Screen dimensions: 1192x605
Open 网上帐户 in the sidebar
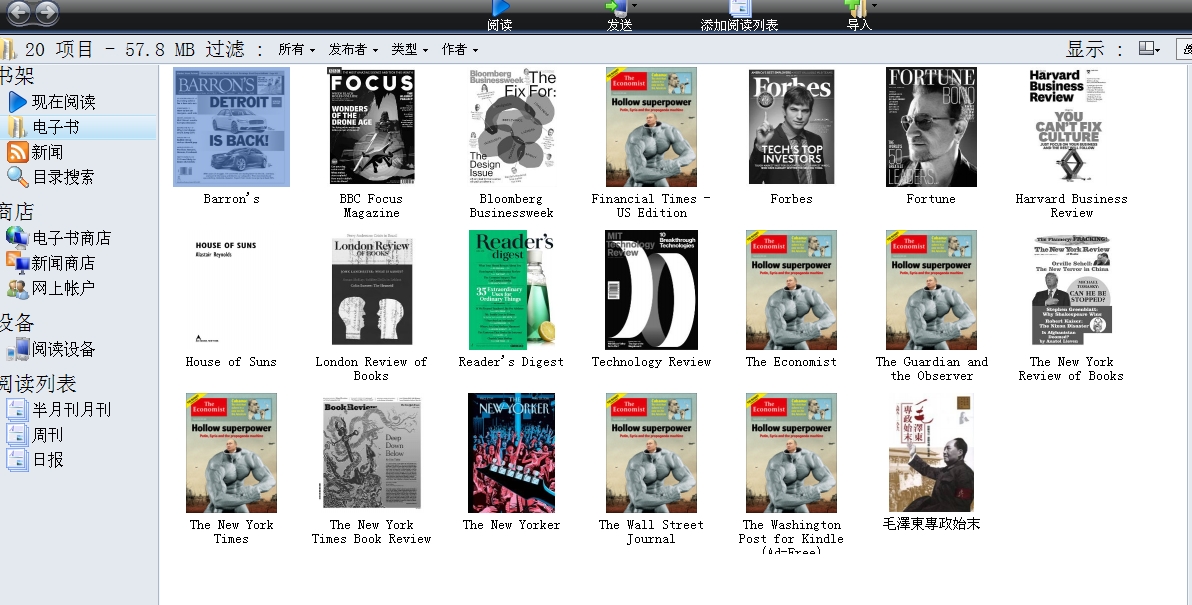(x=62, y=288)
